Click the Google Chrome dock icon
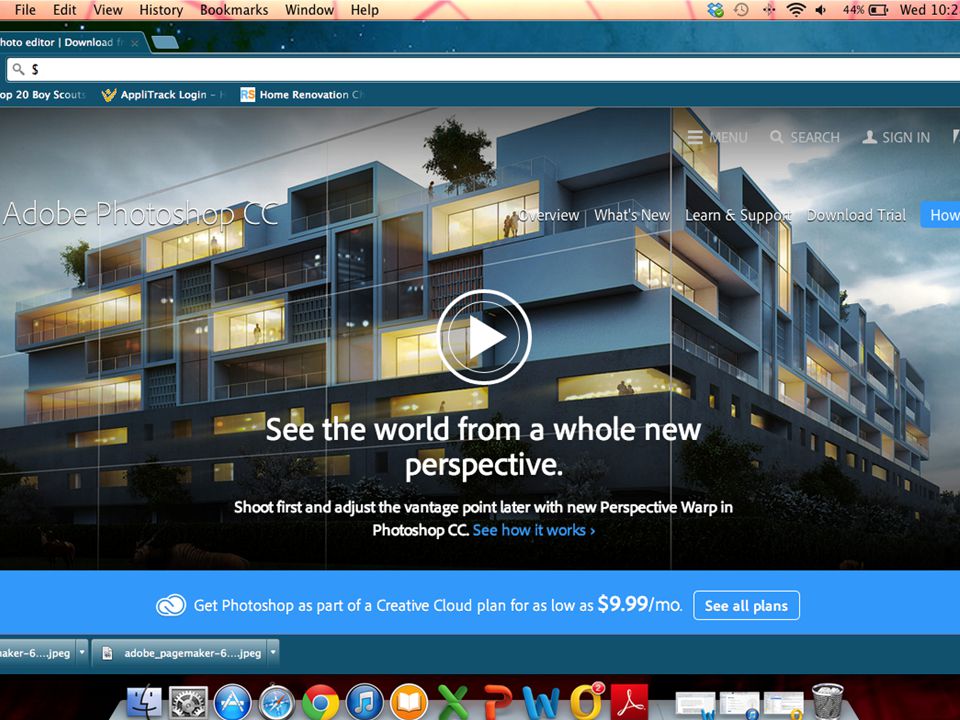 tap(321, 702)
